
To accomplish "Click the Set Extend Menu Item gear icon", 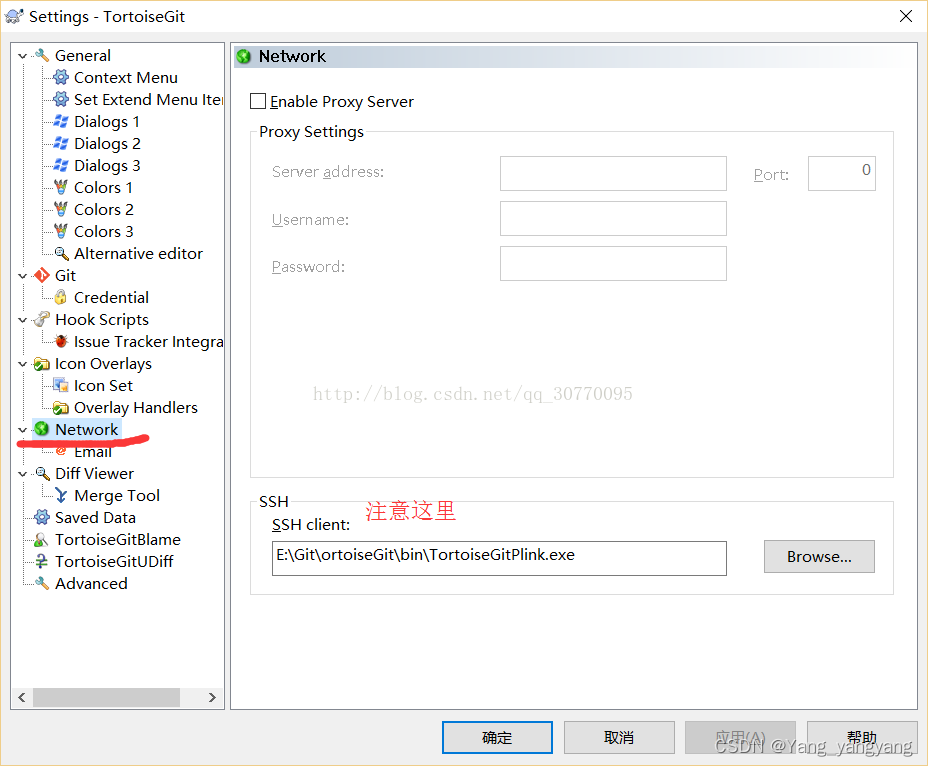I will coord(60,99).
